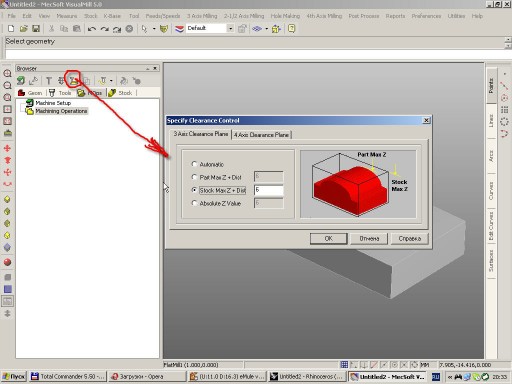This screenshot has height=384, width=512.
Task: Click the Machine Setup tree icon
Action: tap(30, 103)
